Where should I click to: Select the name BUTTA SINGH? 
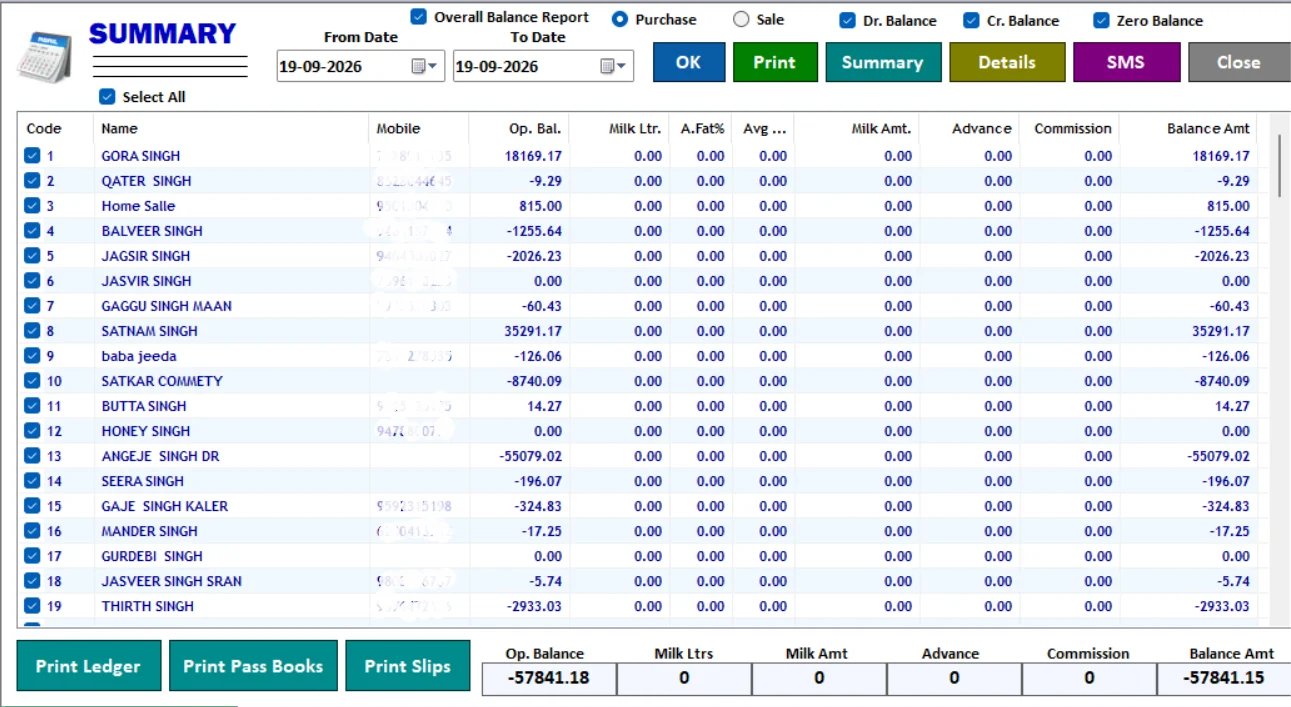(144, 406)
